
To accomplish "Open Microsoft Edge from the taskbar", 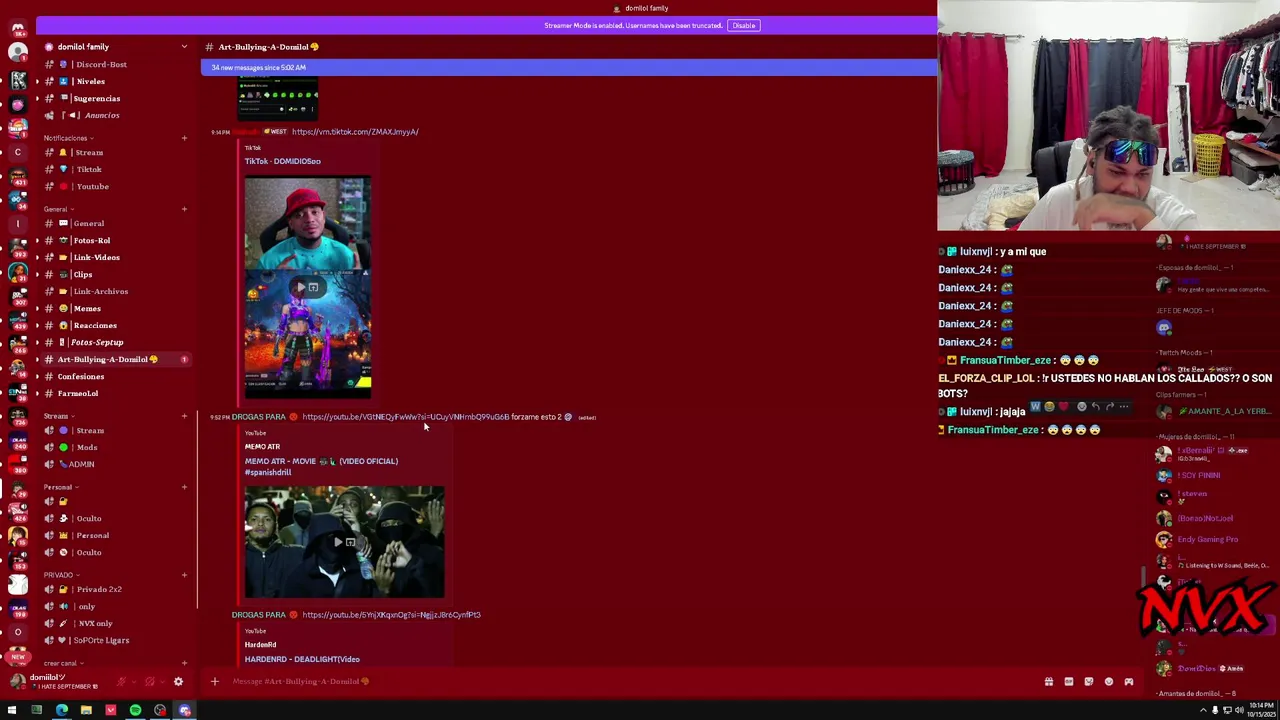I will pyautogui.click(x=61, y=710).
